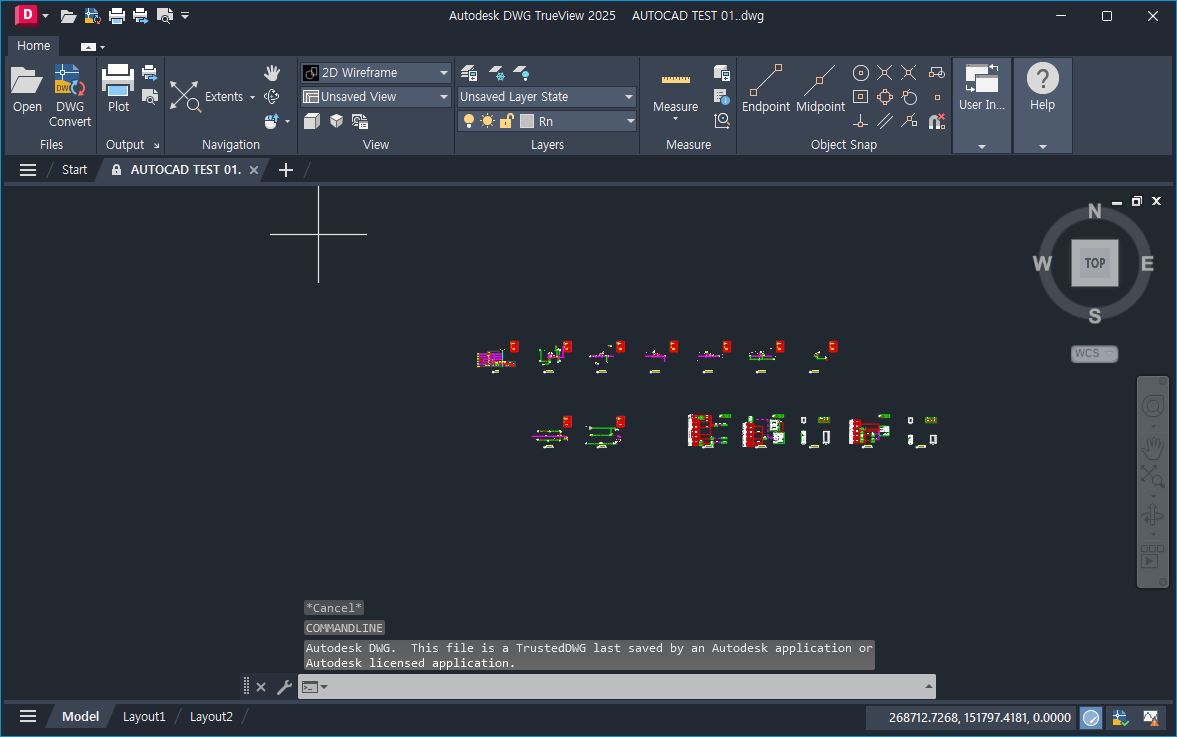The height and width of the screenshot is (737, 1177).
Task: Activate the Orbit tool in Navigation panel
Action: pos(272,97)
